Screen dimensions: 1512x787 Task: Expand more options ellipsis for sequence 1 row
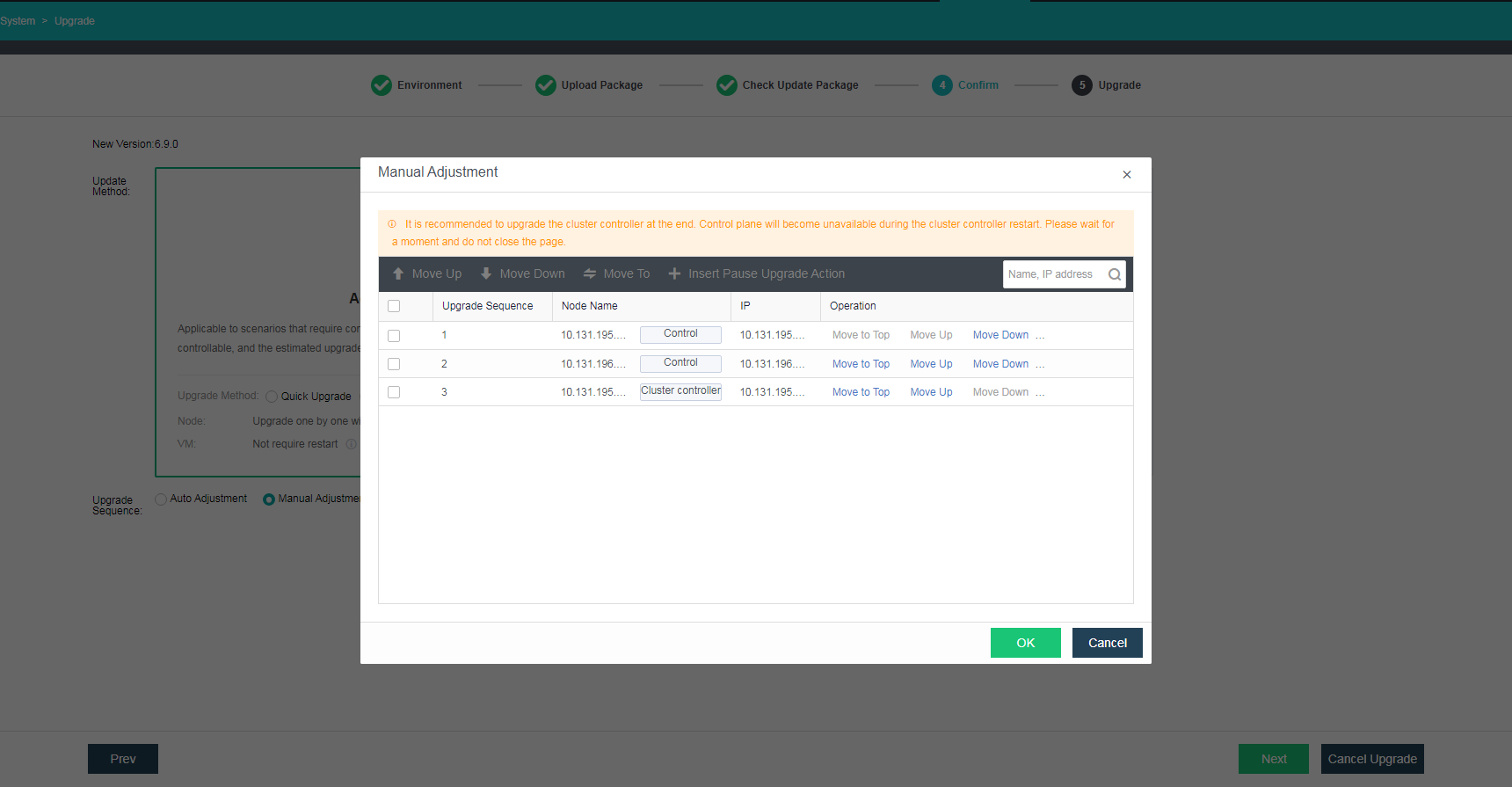(1041, 336)
